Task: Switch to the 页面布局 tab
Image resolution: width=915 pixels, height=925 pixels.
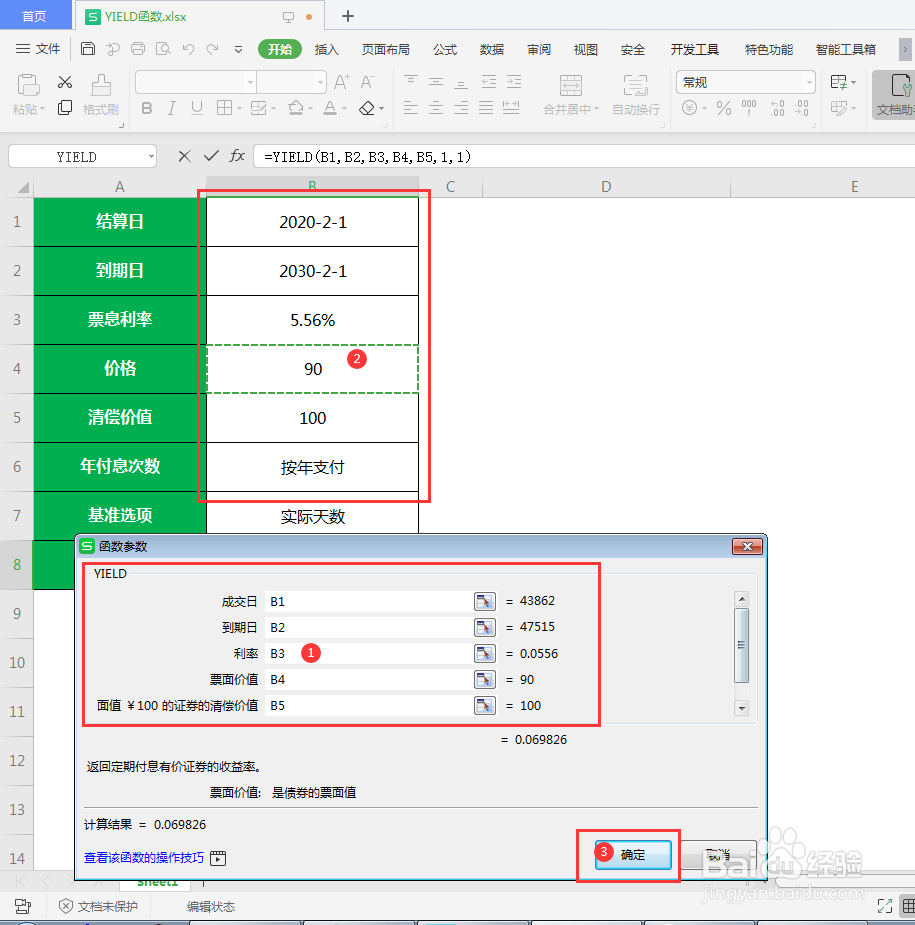Action: pos(385,50)
